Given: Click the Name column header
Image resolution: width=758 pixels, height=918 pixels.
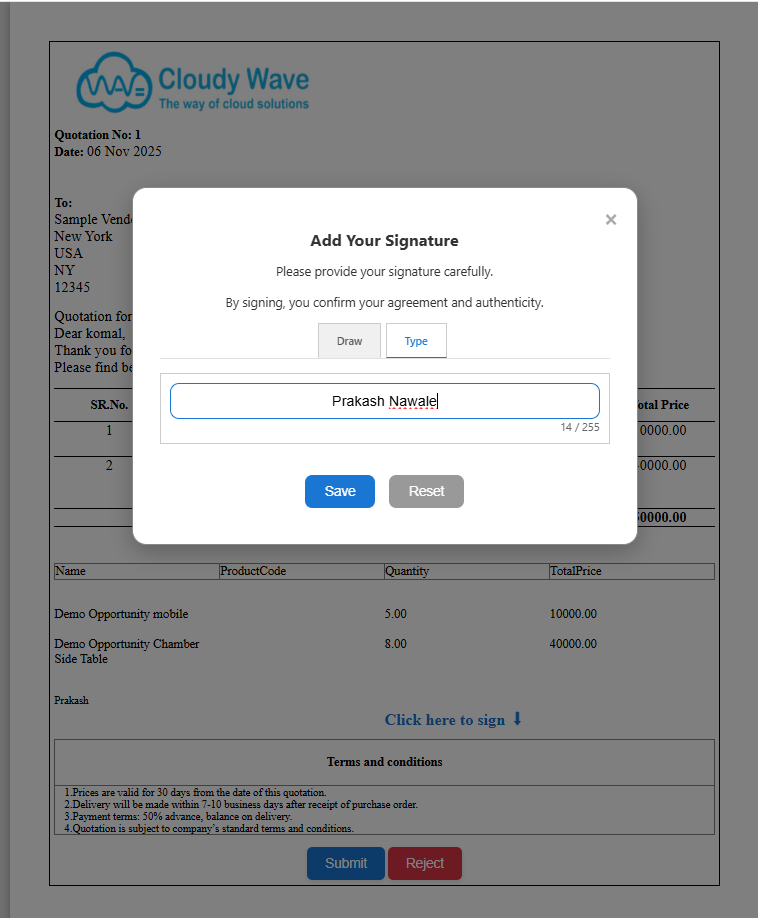Looking at the screenshot, I should [x=70, y=571].
